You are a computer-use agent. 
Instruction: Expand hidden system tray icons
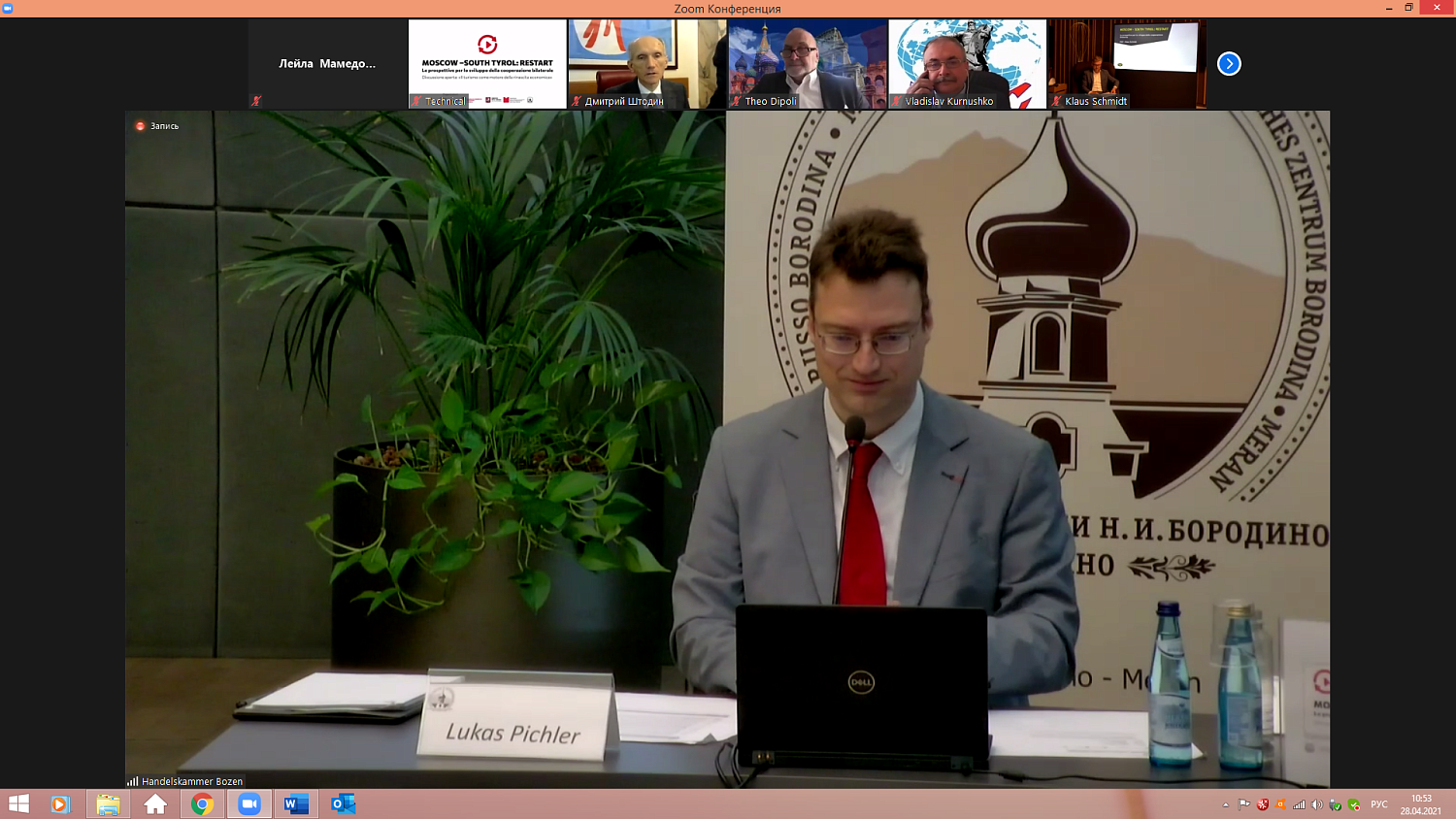tap(1226, 804)
